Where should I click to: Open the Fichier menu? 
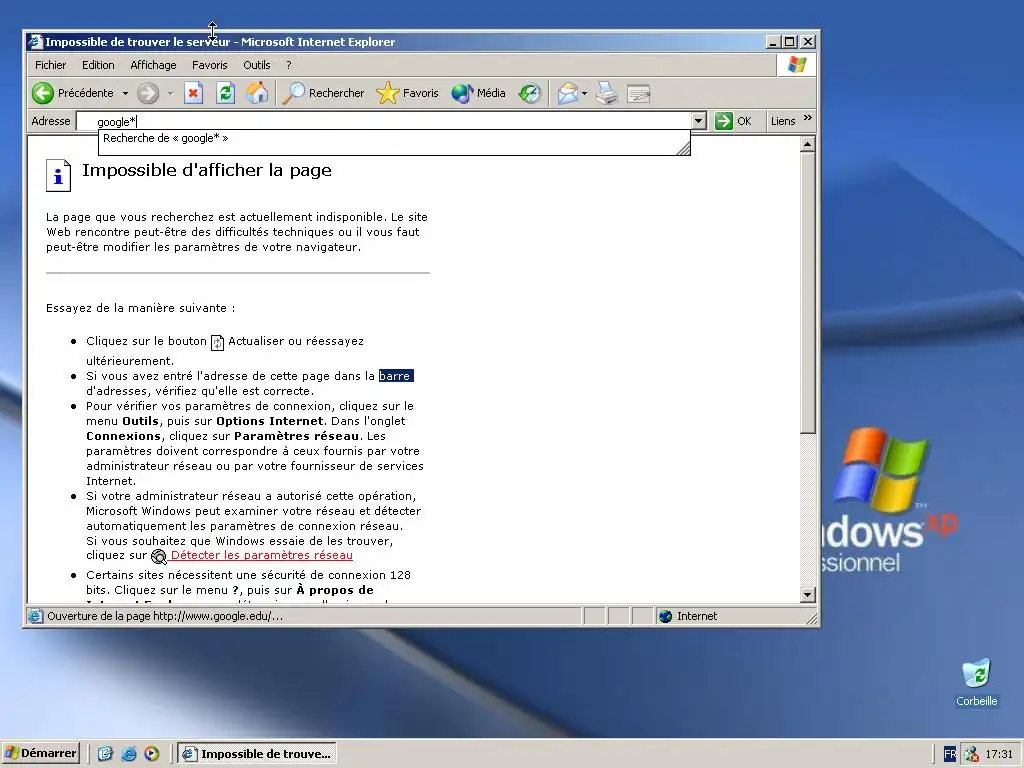(x=50, y=65)
